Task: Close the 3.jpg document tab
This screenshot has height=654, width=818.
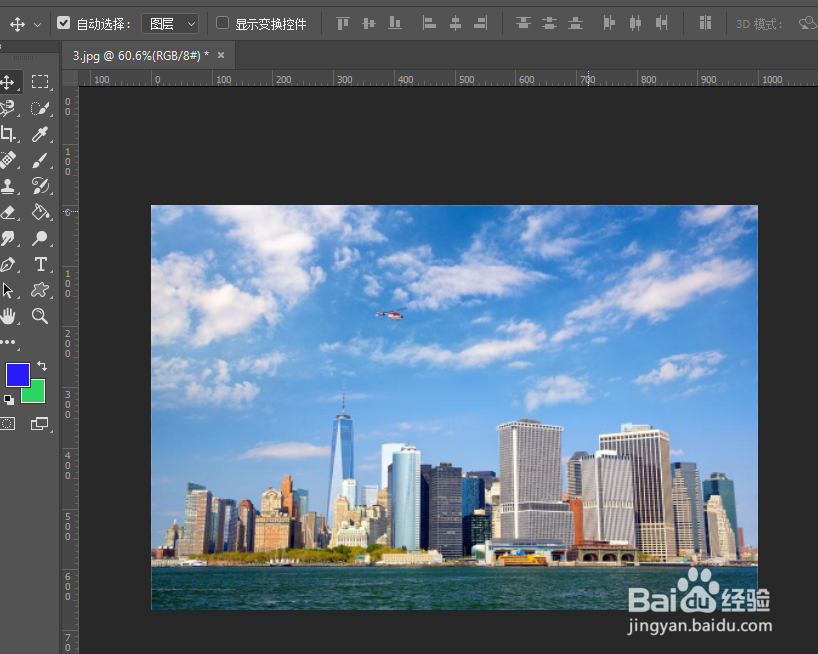Action: pyautogui.click(x=221, y=55)
